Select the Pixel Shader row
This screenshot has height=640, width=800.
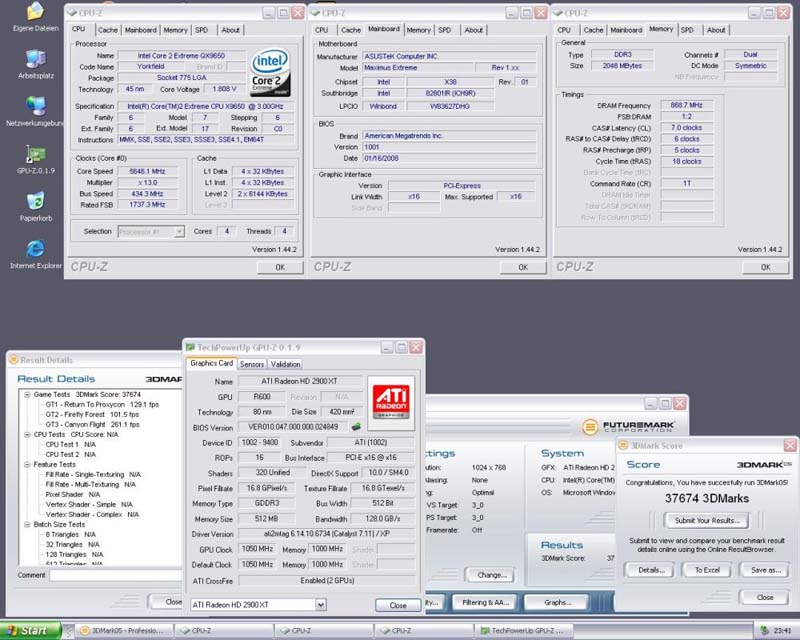click(x=72, y=495)
